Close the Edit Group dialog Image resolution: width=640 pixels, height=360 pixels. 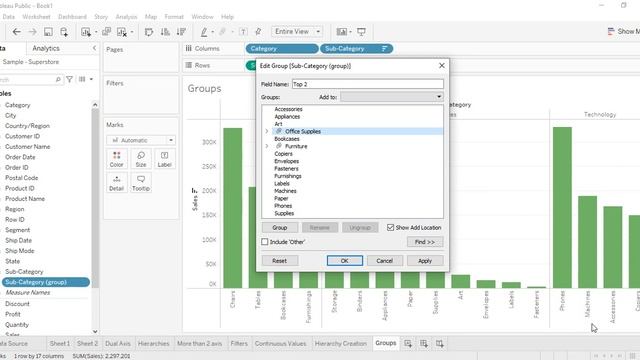442,65
